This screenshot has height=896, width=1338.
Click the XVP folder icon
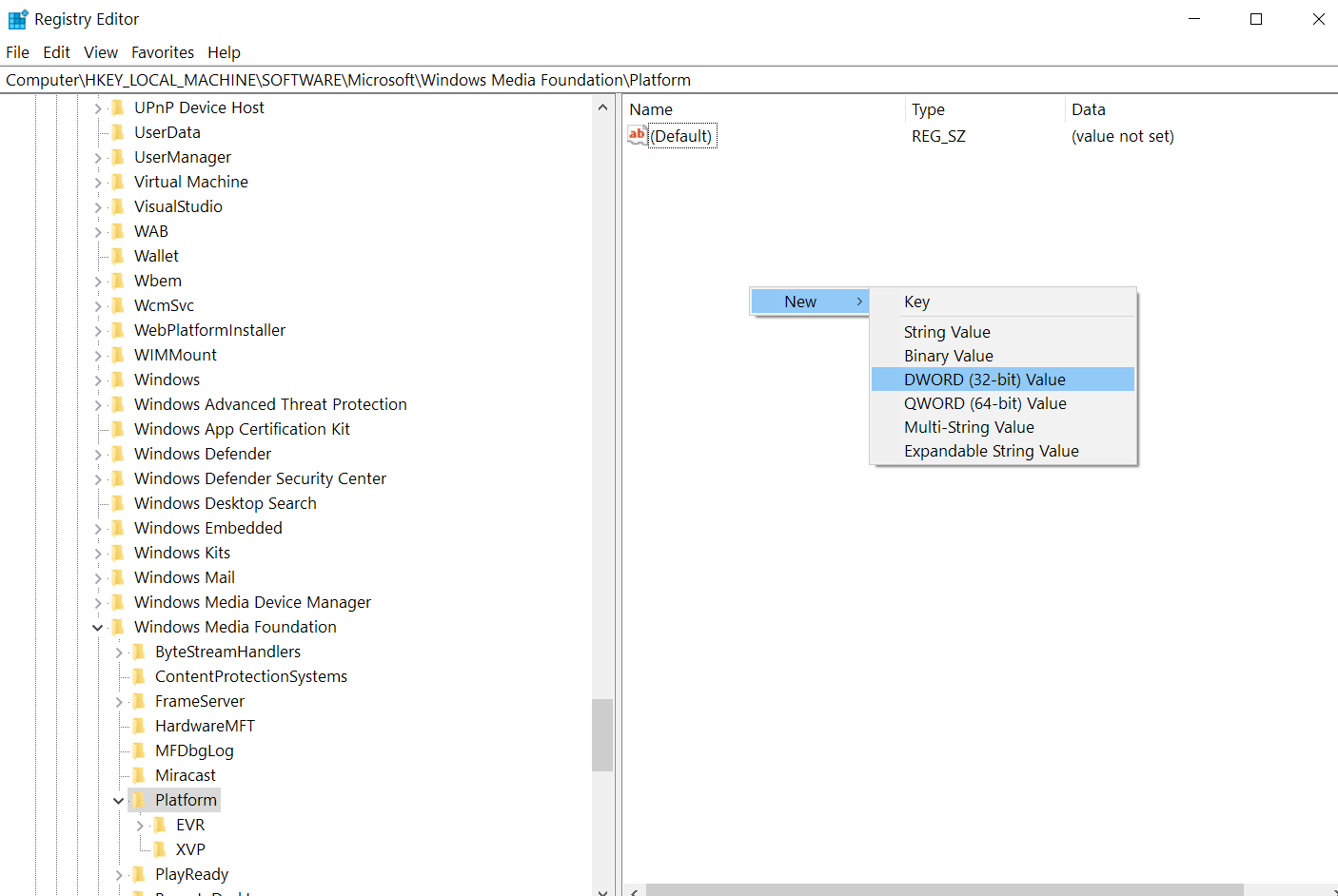160,849
